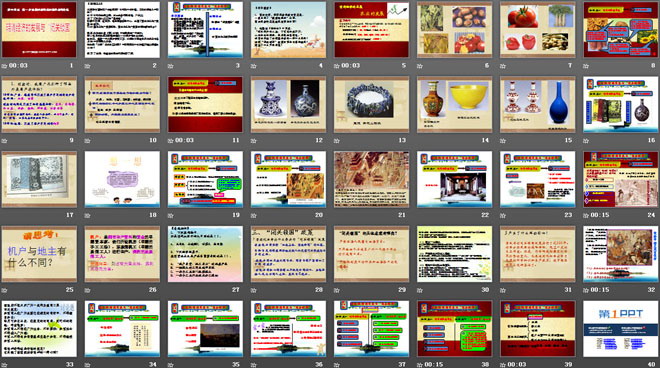Image resolution: width=660 pixels, height=368 pixels.
Task: Click the 00:15 timing under slide 38
Action: [x=434, y=365]
